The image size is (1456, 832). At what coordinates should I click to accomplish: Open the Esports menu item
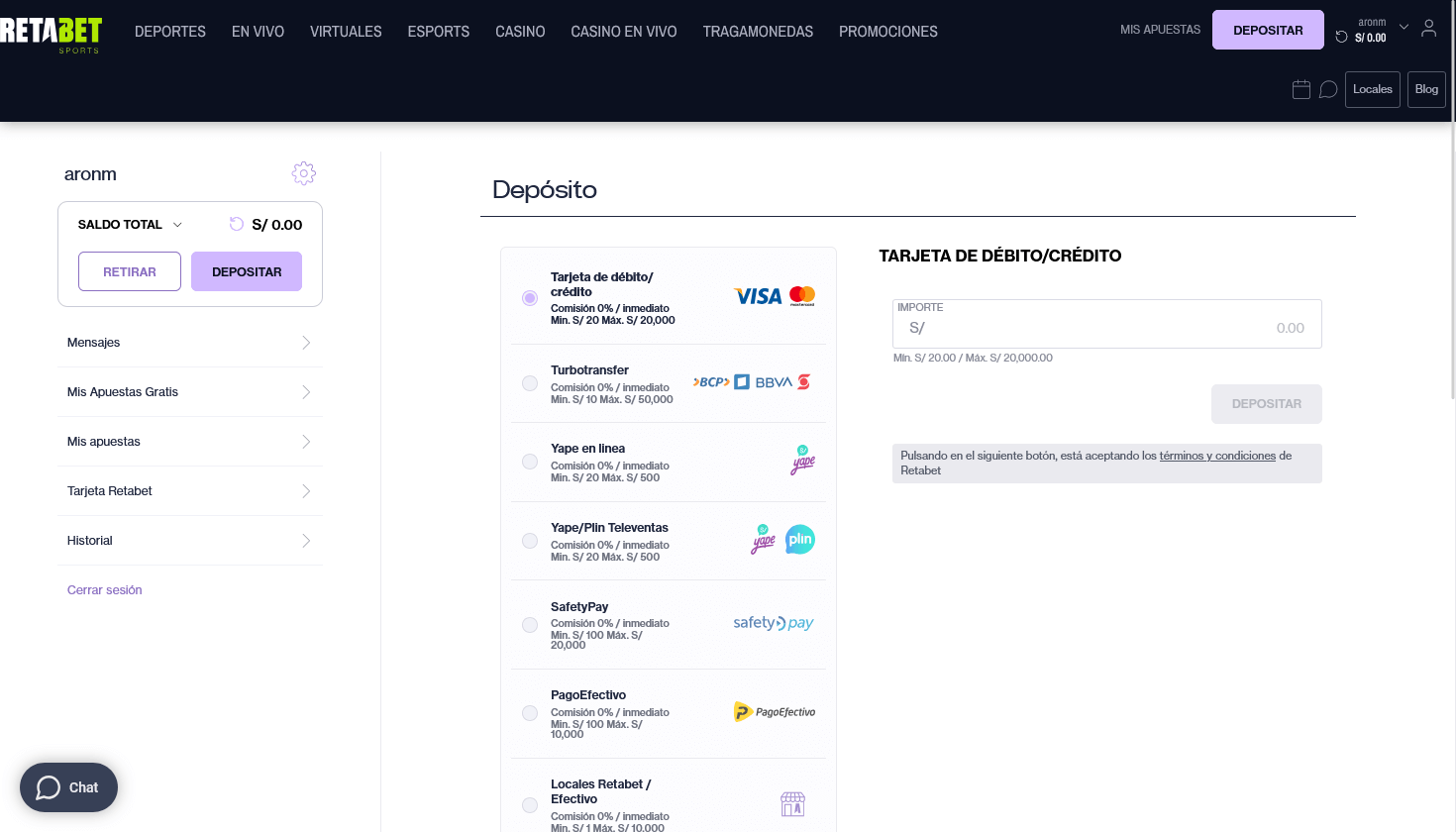(439, 32)
